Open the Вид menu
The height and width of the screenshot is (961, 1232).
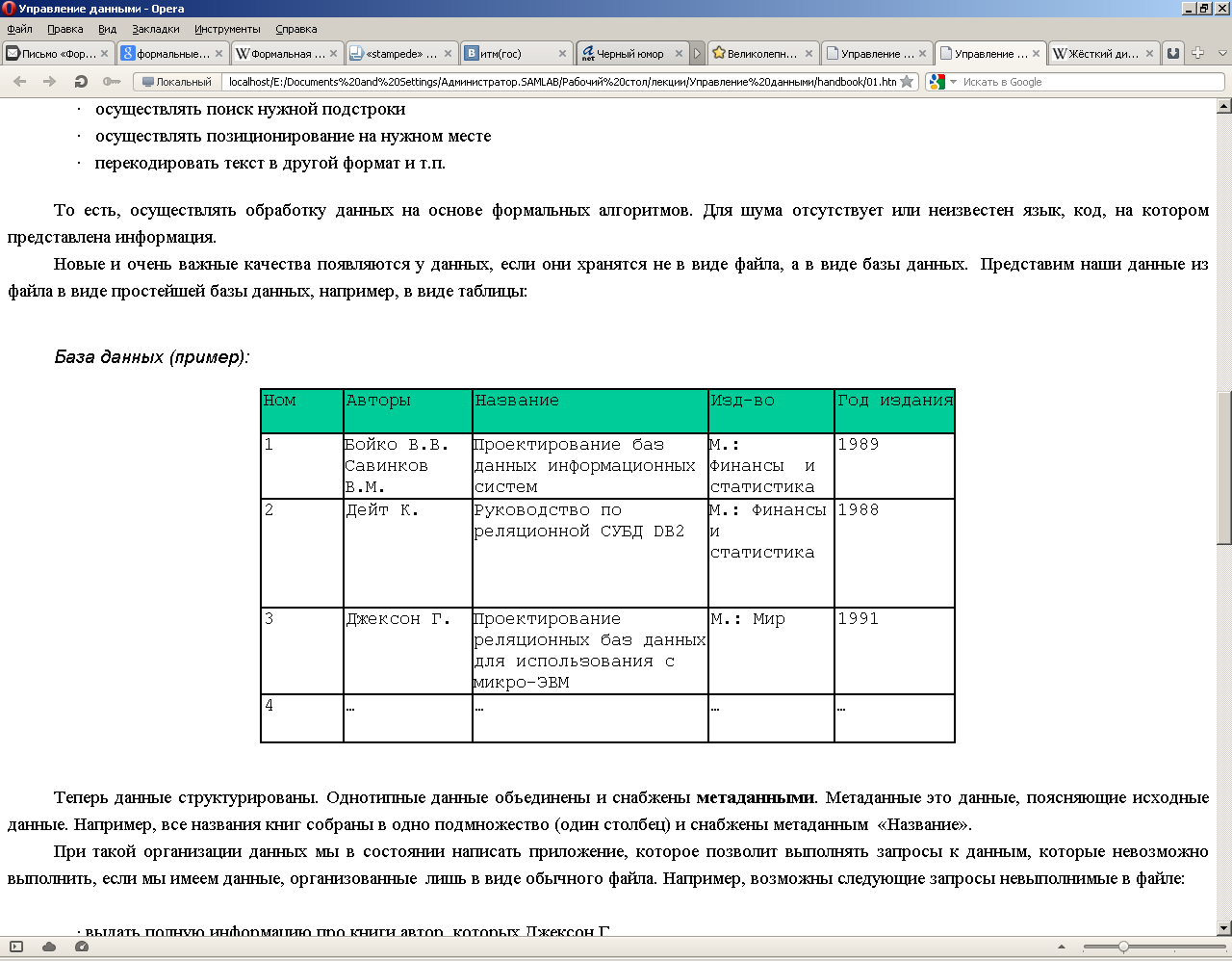tap(107, 29)
